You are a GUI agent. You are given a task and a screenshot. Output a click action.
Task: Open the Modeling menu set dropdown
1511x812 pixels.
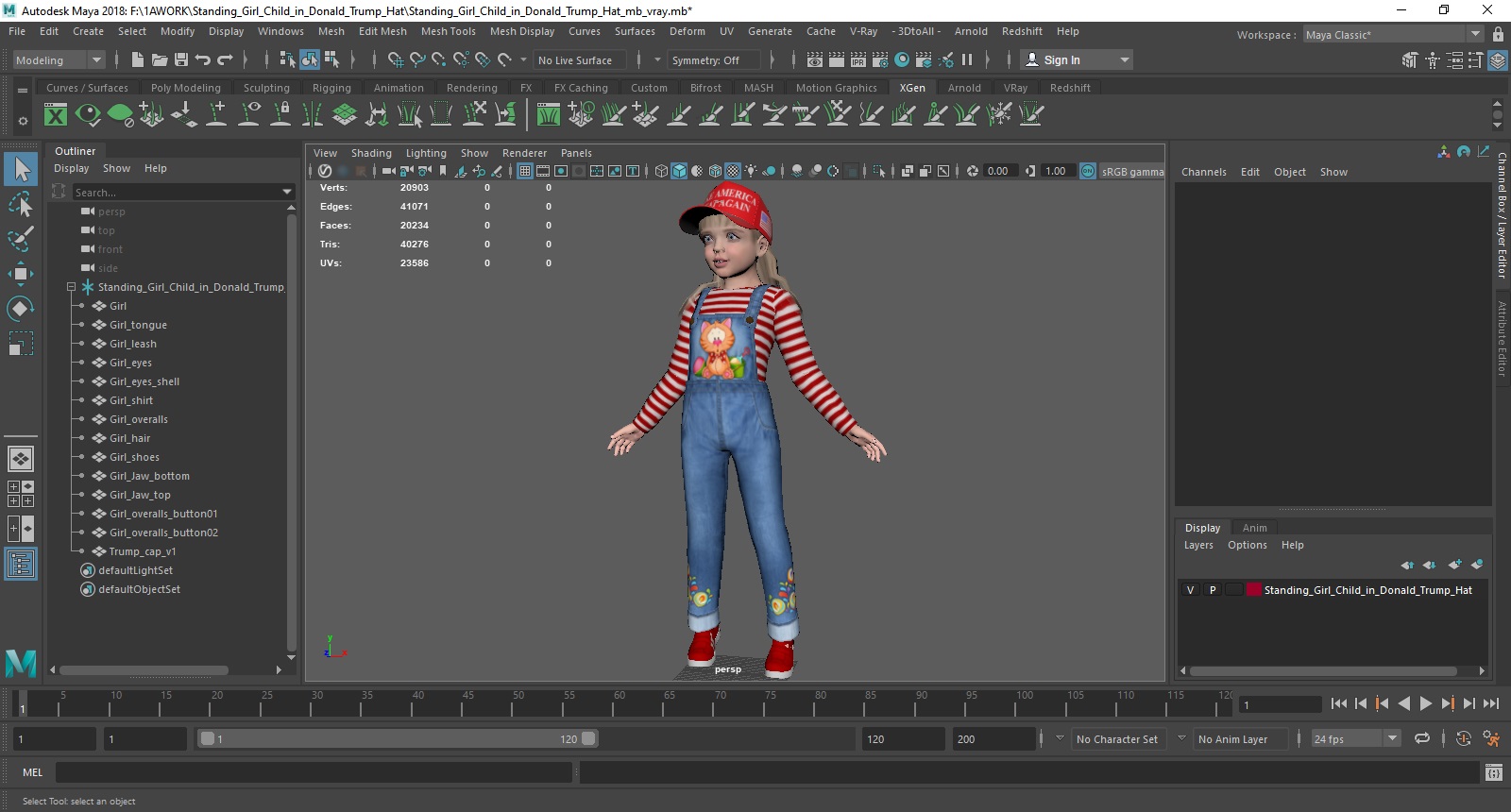click(x=59, y=59)
